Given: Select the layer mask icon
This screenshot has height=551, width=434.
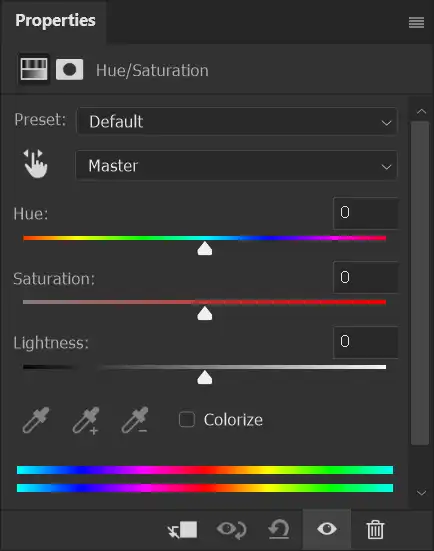Looking at the screenshot, I should (70, 70).
